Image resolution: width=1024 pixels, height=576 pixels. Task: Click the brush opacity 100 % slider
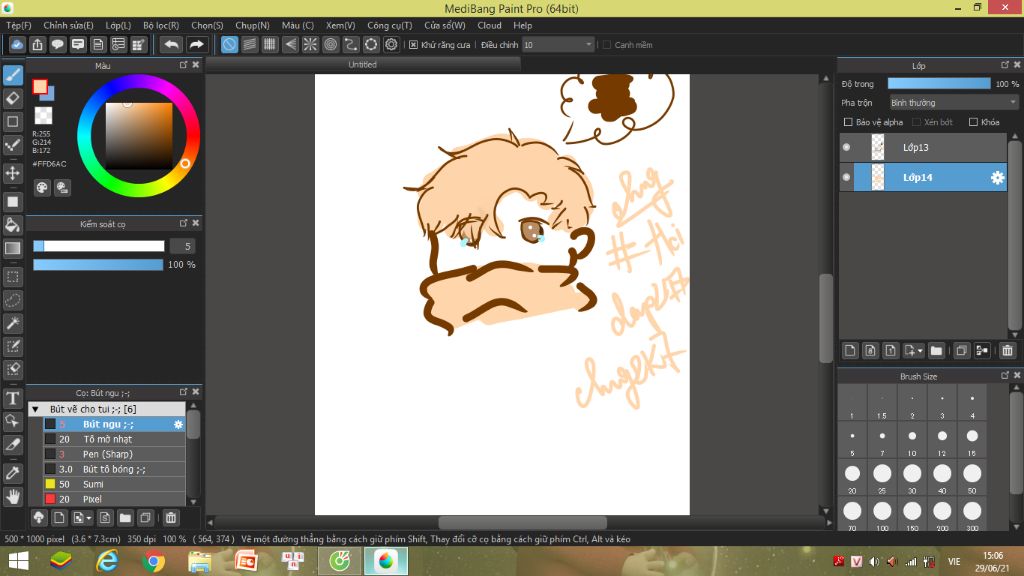click(98, 264)
